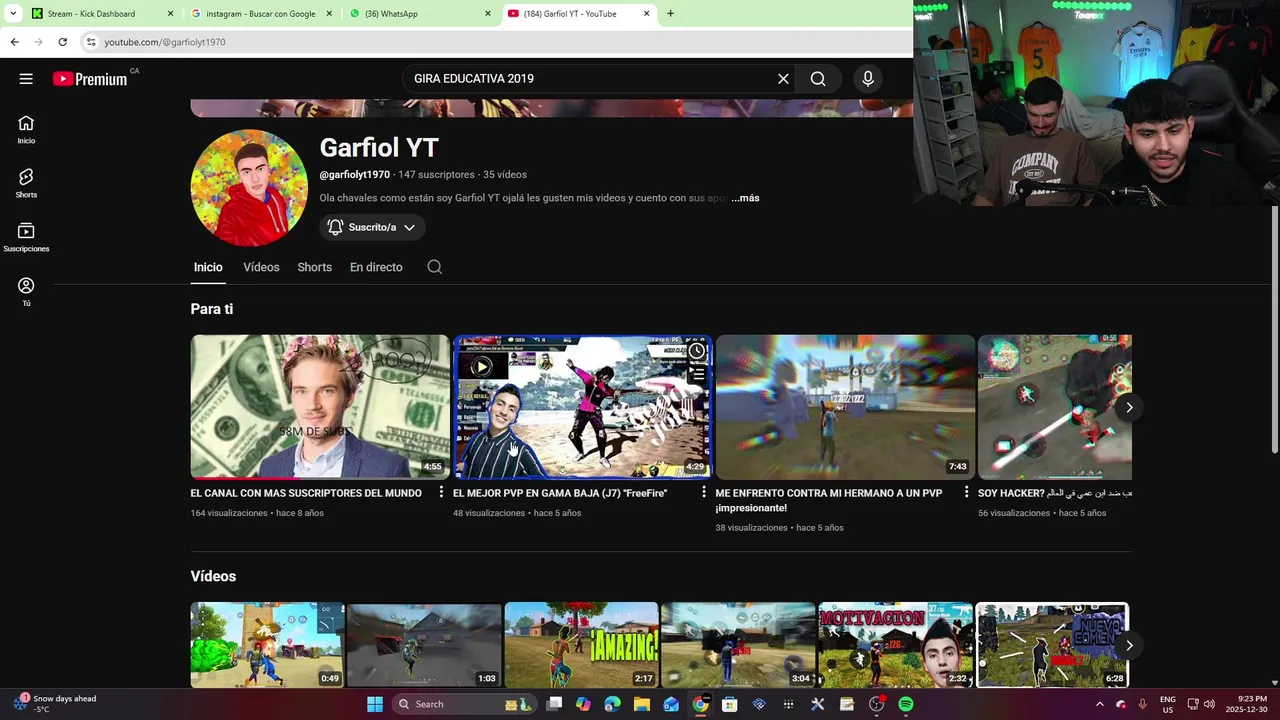This screenshot has height=720, width=1280.
Task: Go to Inicio in the sidebar
Action: pyautogui.click(x=26, y=129)
